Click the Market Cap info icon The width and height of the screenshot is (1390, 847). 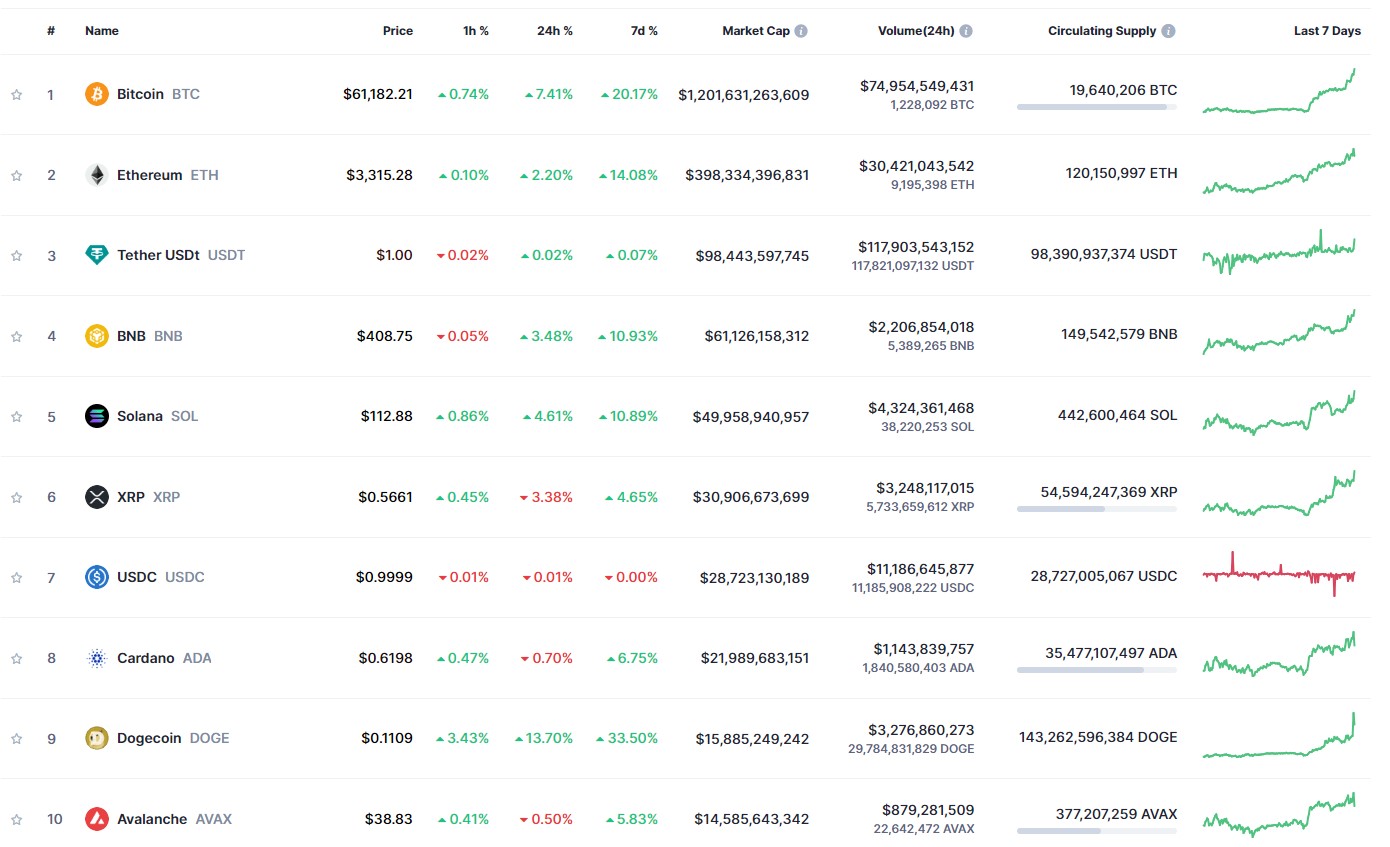801,31
